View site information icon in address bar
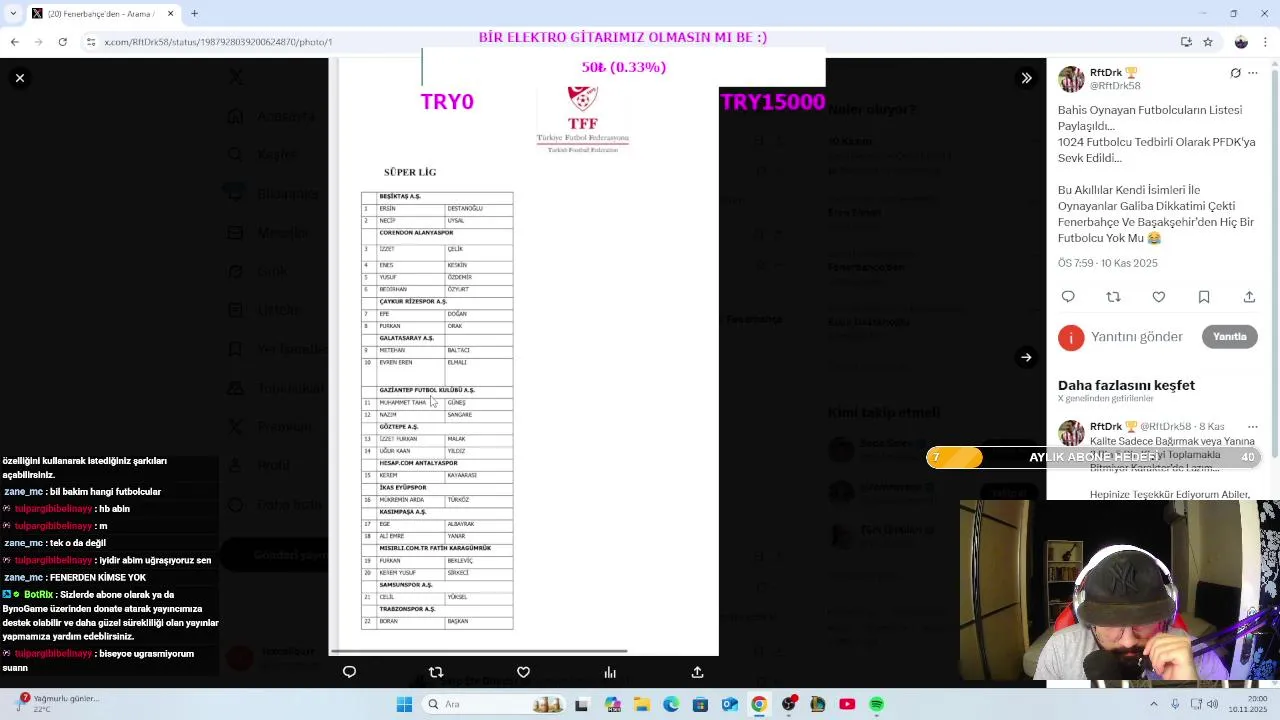Viewport: 1280px width, 720px height. click(90, 41)
